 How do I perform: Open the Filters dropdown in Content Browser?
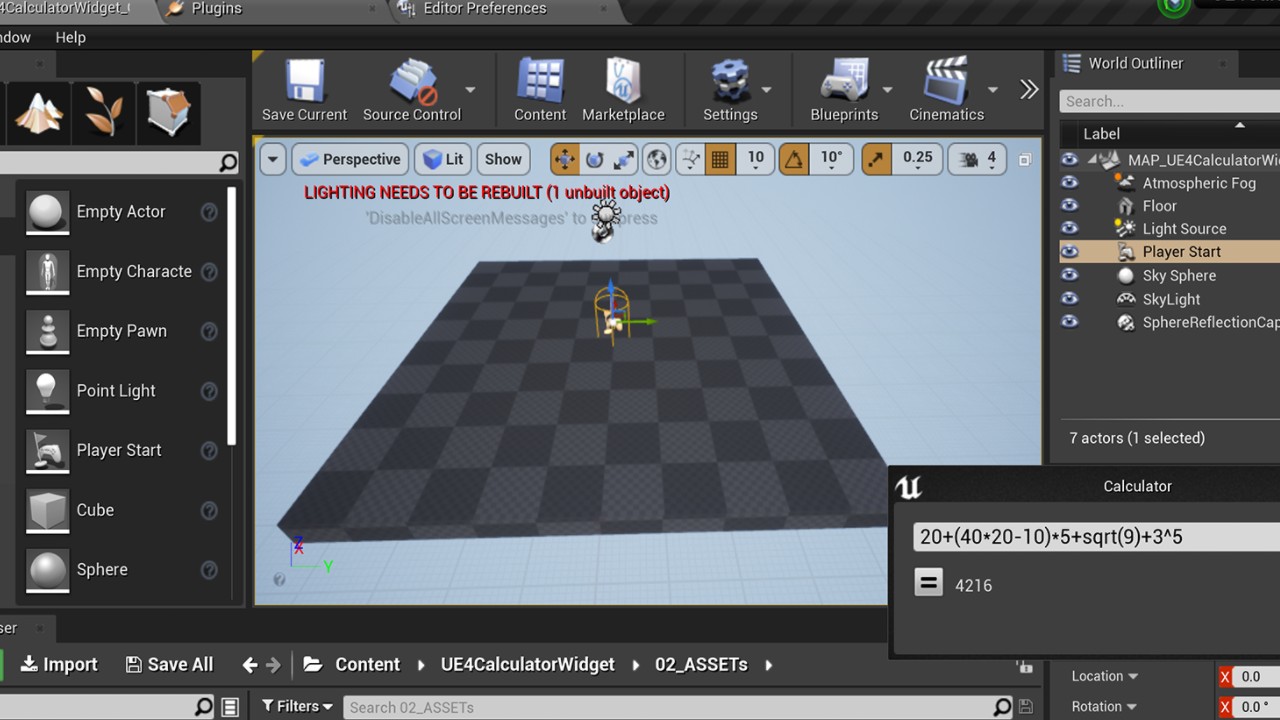(x=297, y=706)
